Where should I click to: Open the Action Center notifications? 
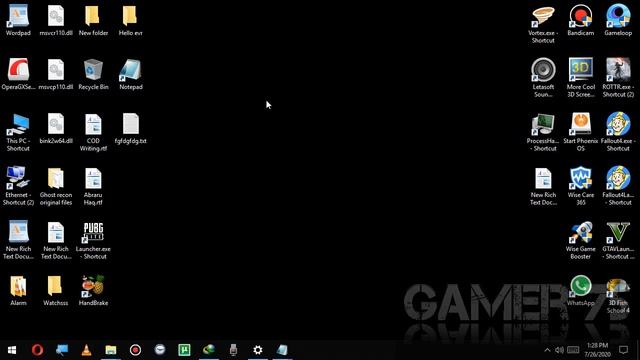(x=623, y=350)
